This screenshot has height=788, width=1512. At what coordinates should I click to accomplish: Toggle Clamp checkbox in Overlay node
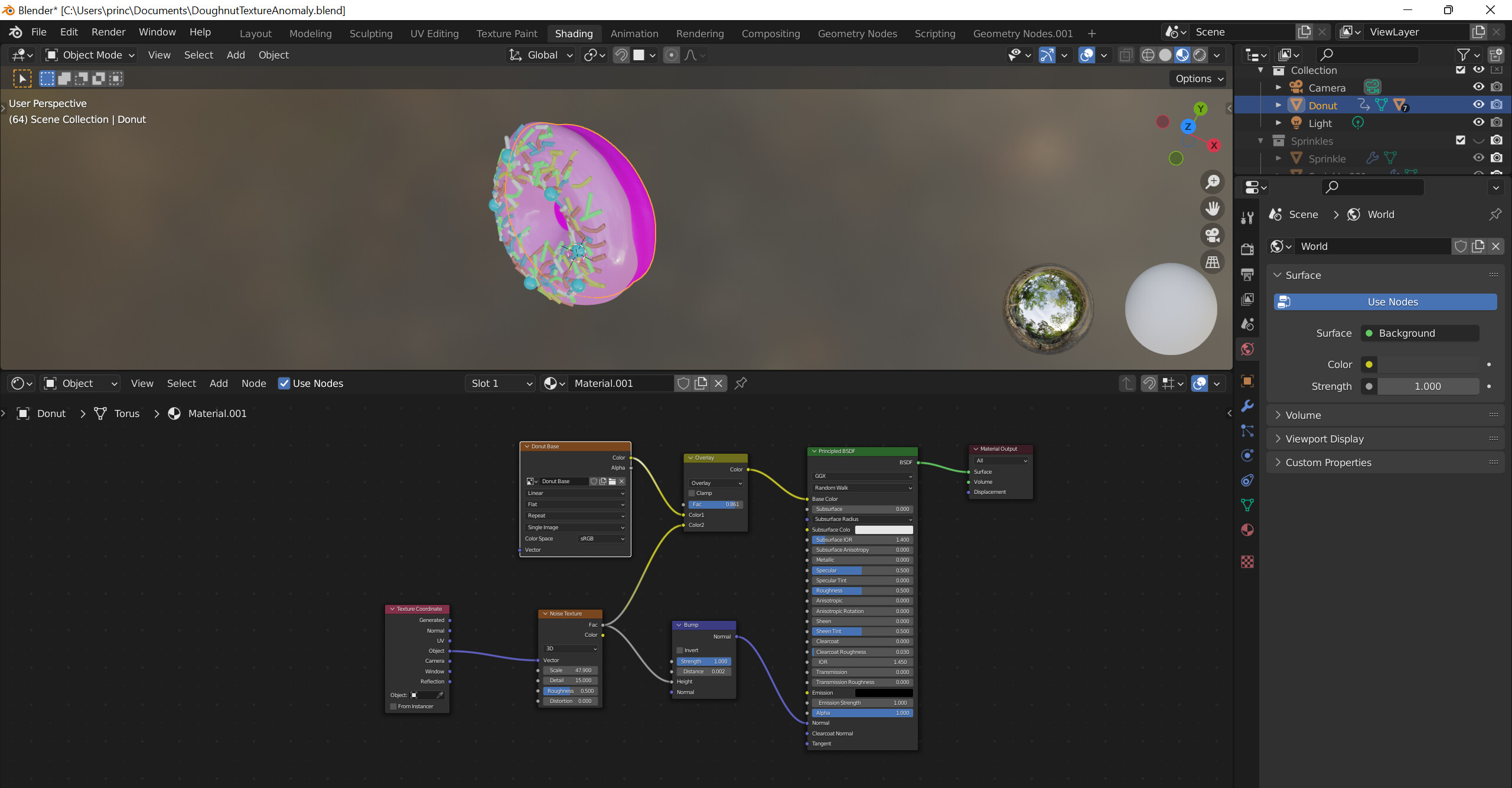pyautogui.click(x=692, y=493)
